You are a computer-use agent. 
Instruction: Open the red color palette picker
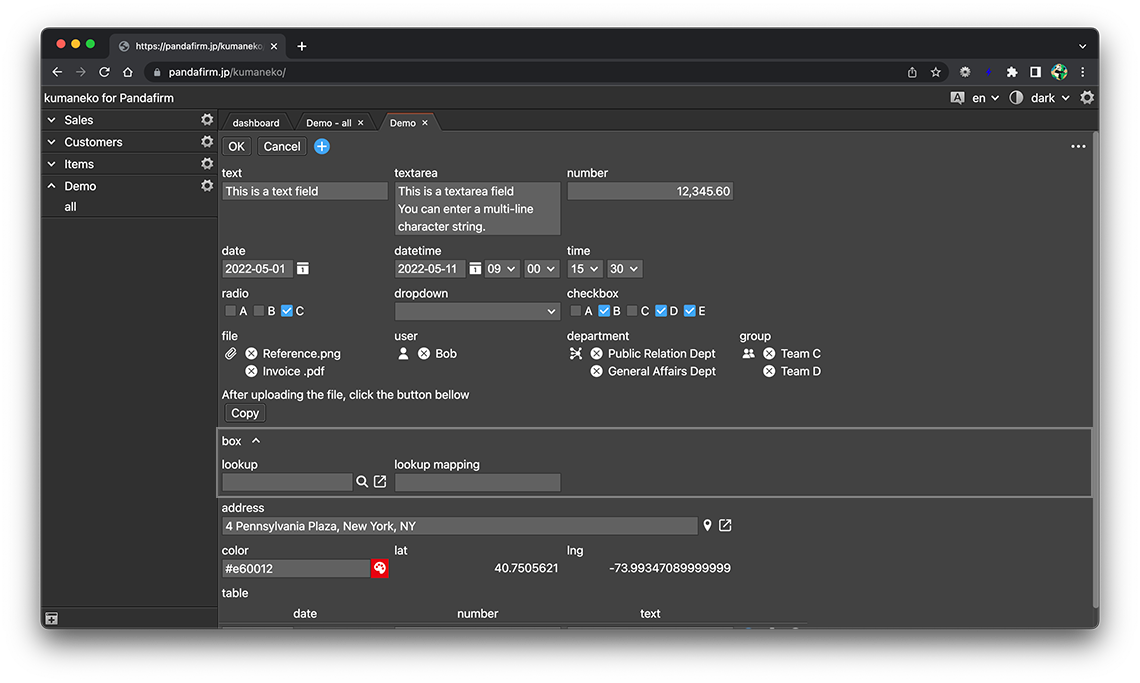380,569
